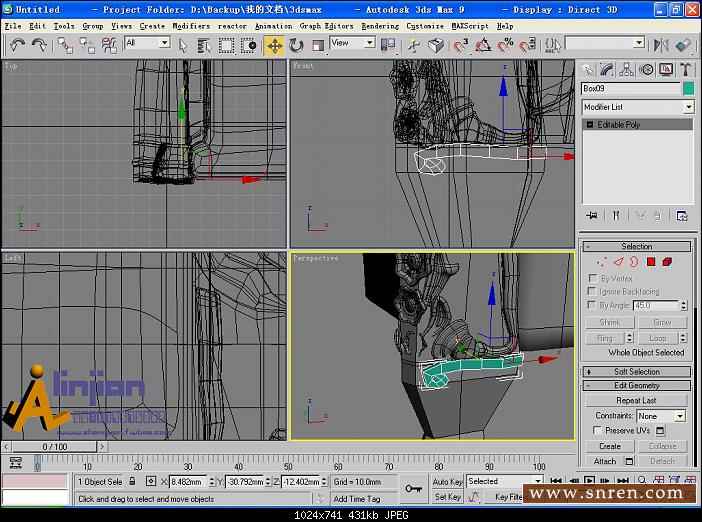Select the Select and Move tool
Screen dimensions: 702x522
274,45
